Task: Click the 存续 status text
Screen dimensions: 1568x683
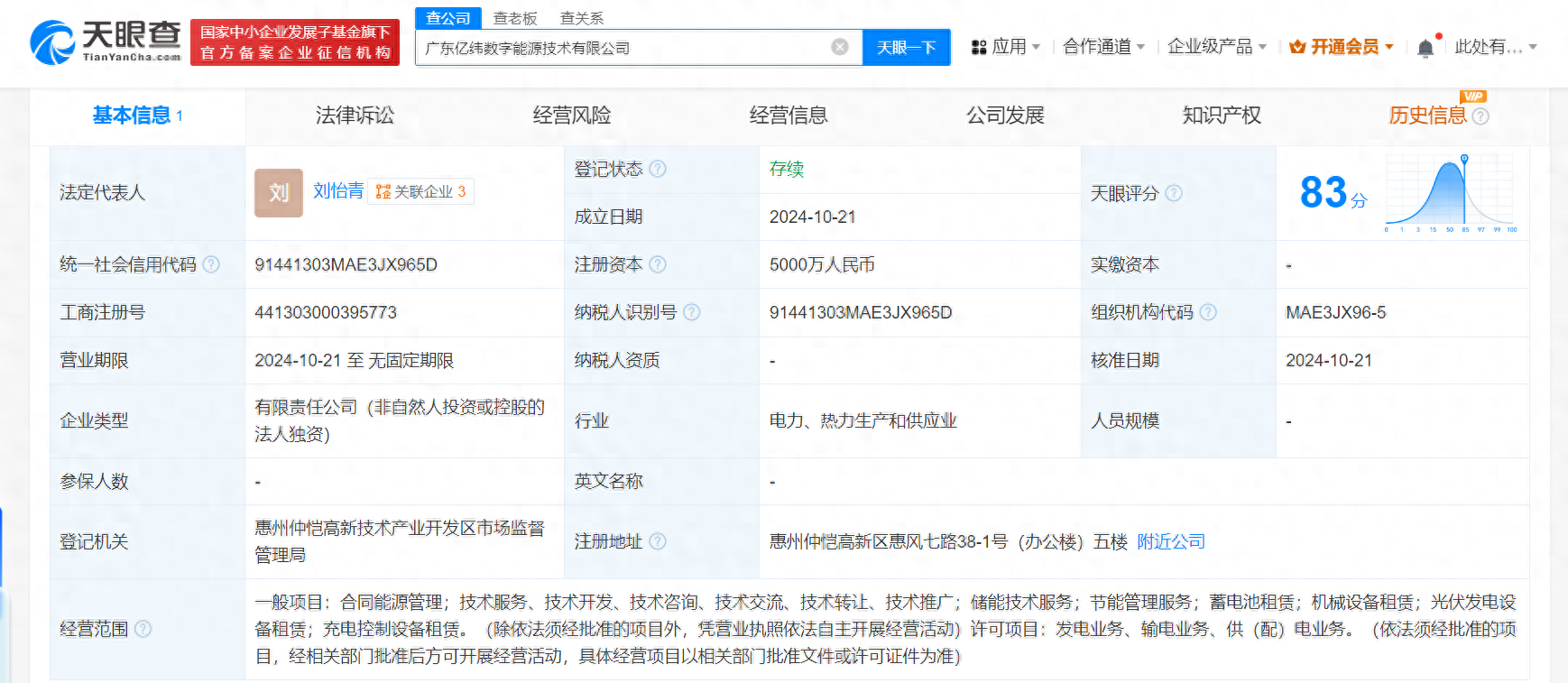Action: click(x=786, y=169)
